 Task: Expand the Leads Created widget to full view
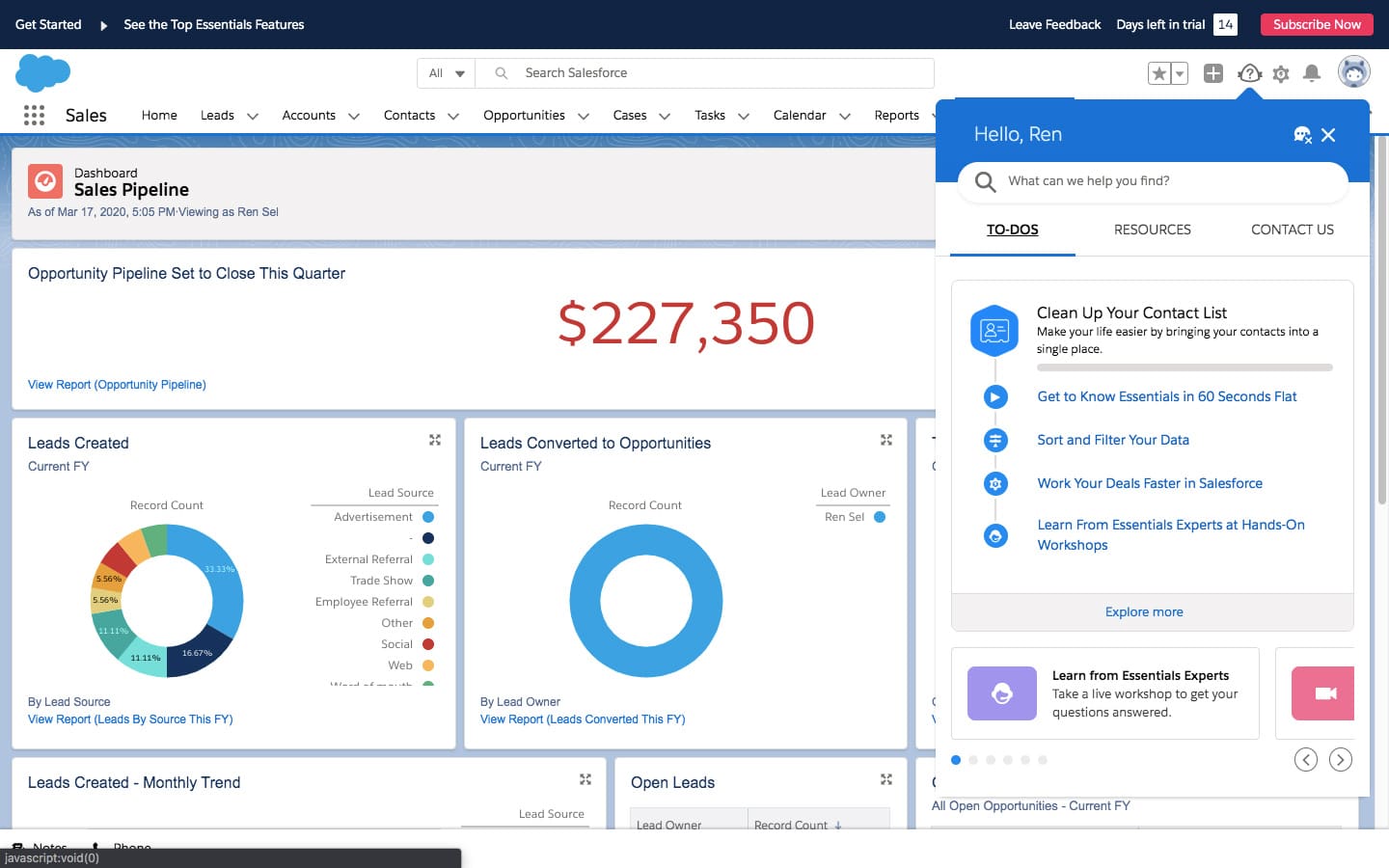tap(435, 439)
